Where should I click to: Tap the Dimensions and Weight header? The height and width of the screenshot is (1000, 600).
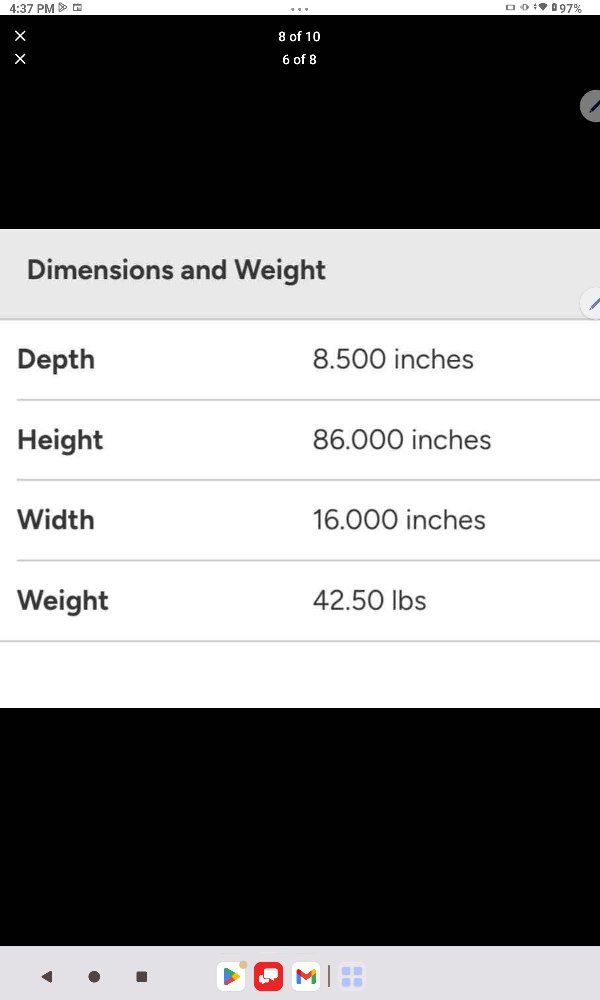(176, 270)
